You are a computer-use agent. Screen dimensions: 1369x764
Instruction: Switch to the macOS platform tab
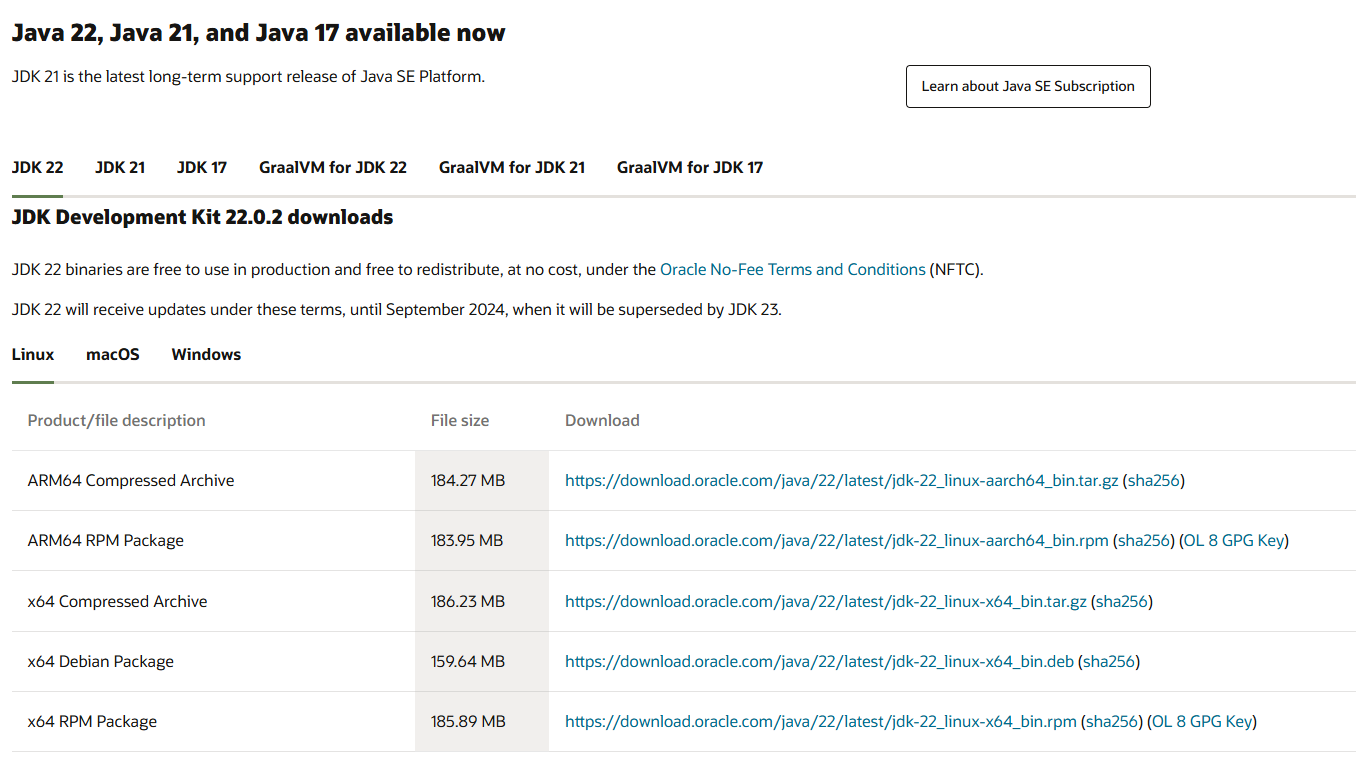[x=113, y=354]
